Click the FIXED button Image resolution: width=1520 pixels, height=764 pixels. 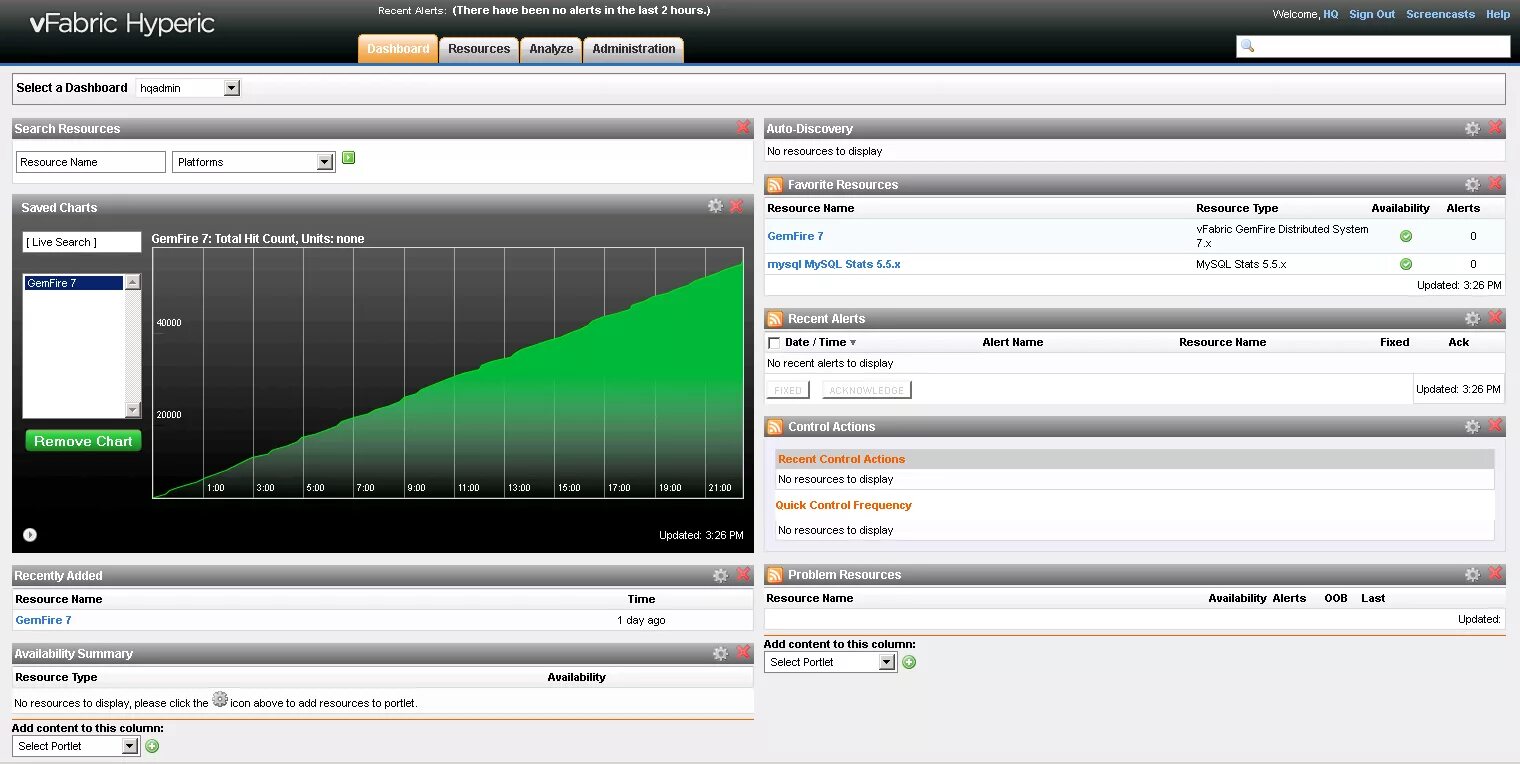point(788,390)
